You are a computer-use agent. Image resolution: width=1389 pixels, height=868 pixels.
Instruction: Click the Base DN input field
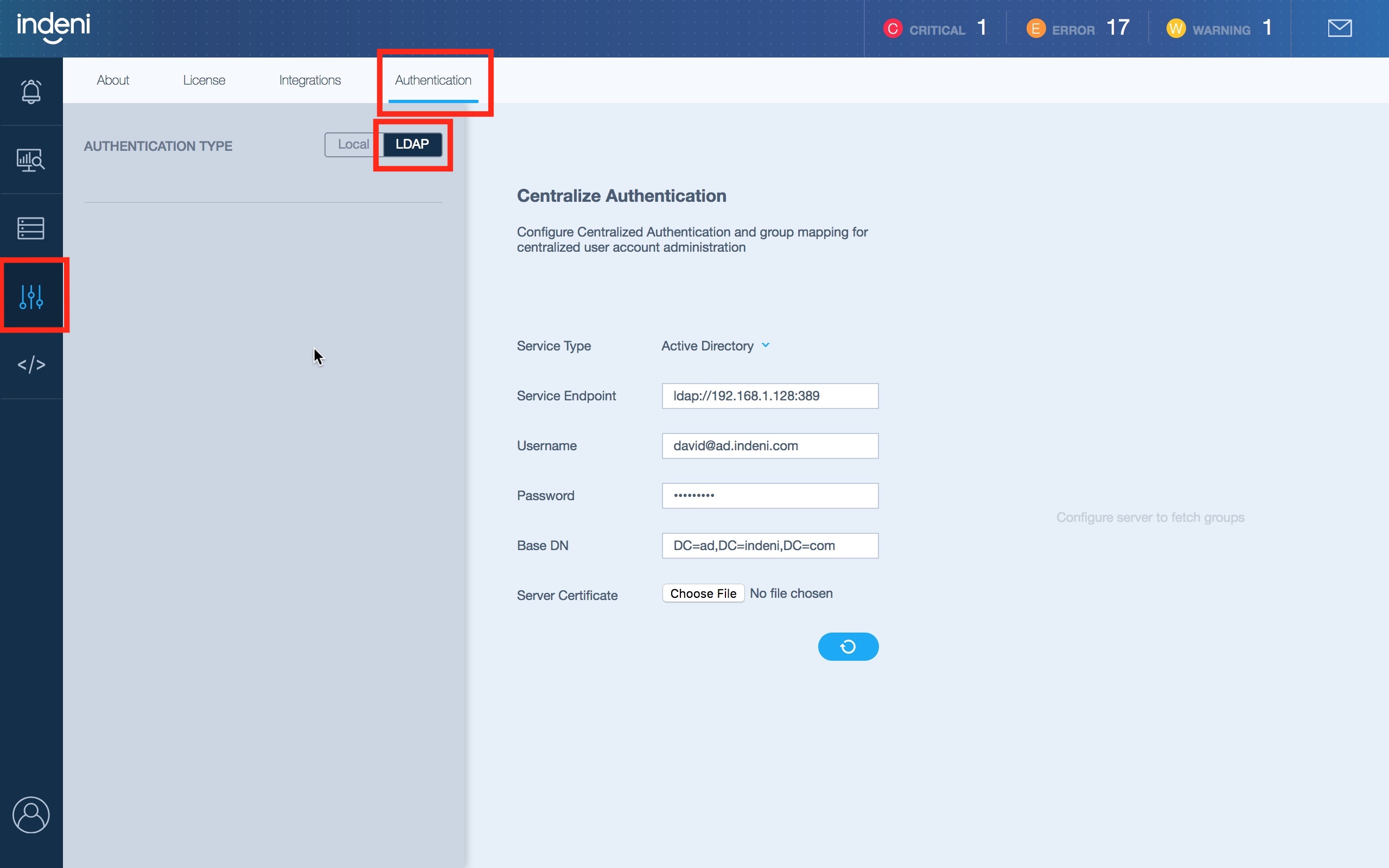tap(769, 546)
